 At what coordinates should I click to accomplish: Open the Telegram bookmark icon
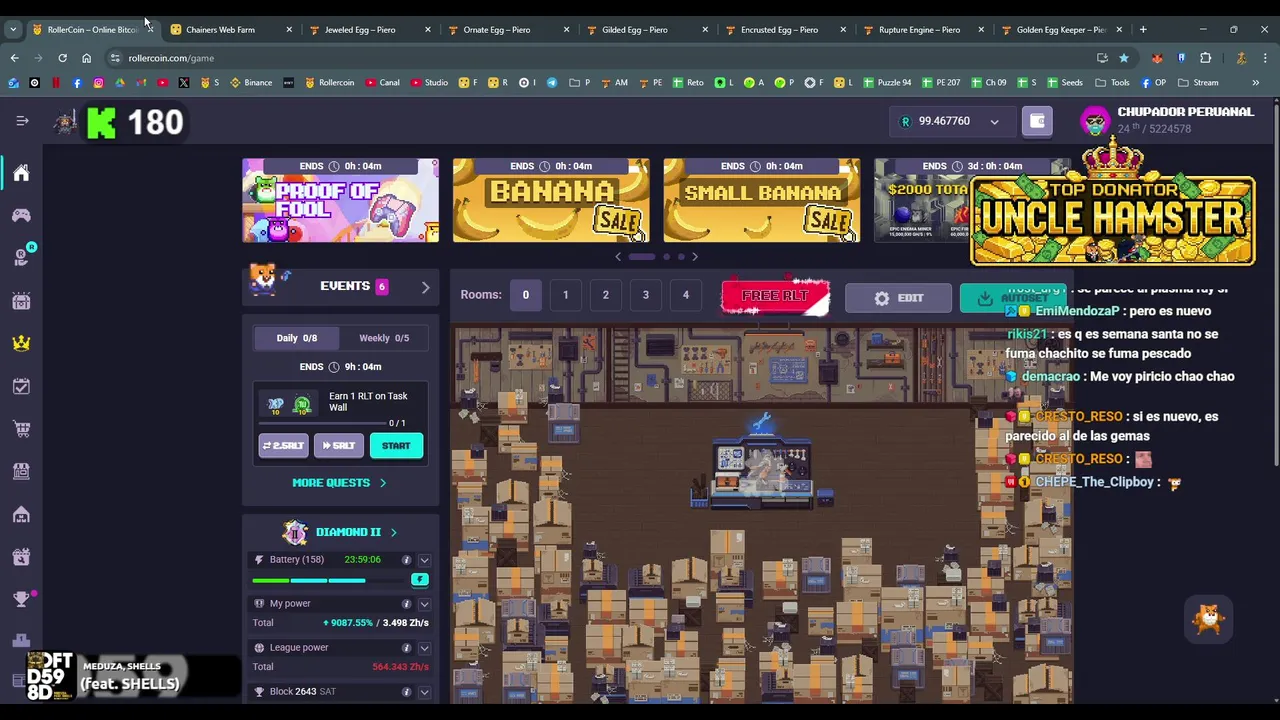(551, 83)
